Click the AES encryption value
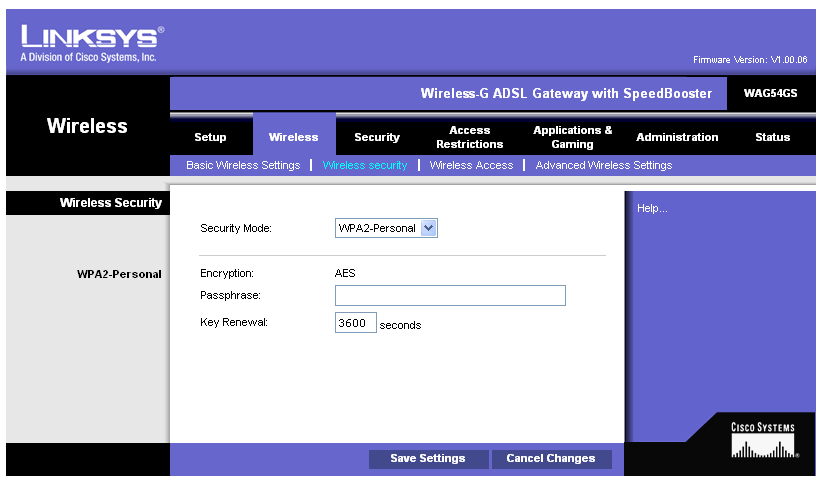Screen dimensions: 822x481 (x=345, y=273)
